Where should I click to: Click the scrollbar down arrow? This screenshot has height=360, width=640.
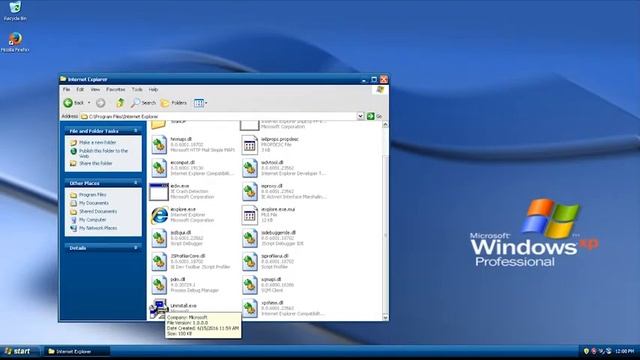pyautogui.click(x=385, y=317)
